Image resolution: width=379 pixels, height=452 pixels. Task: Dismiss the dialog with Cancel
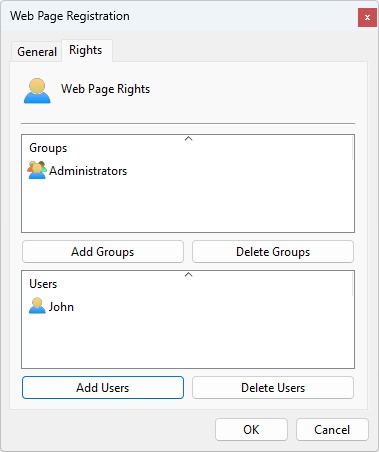pyautogui.click(x=332, y=430)
